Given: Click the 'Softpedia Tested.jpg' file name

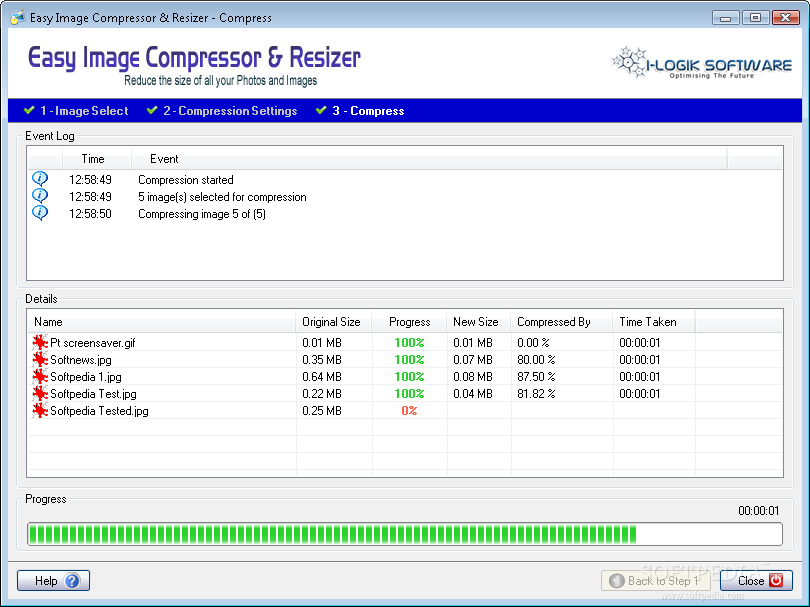Looking at the screenshot, I should tap(99, 411).
